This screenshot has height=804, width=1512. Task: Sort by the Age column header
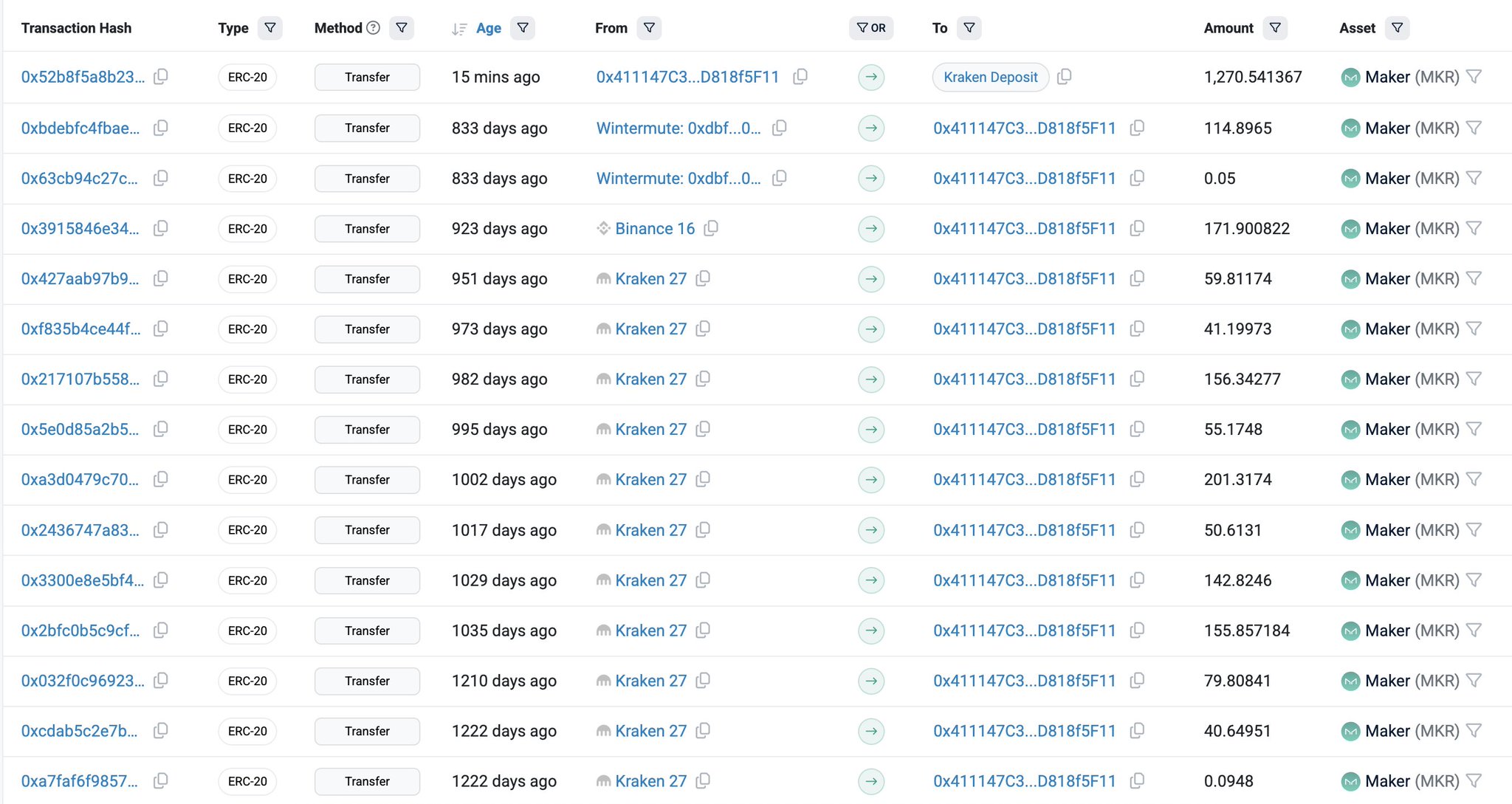[x=488, y=28]
